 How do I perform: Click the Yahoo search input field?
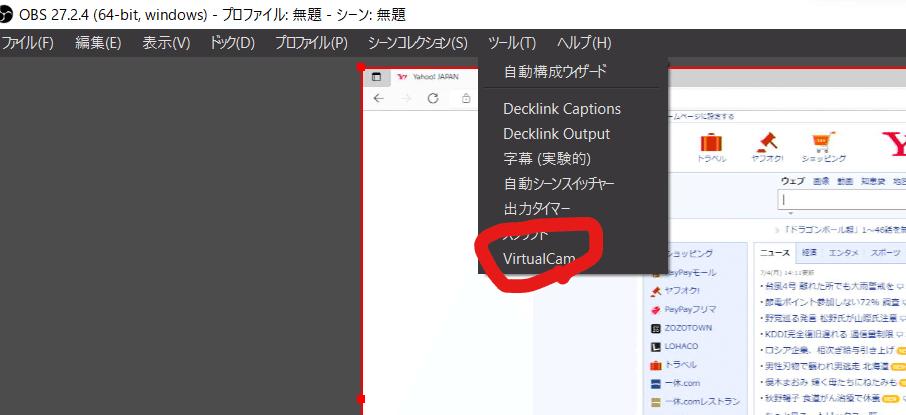click(842, 199)
